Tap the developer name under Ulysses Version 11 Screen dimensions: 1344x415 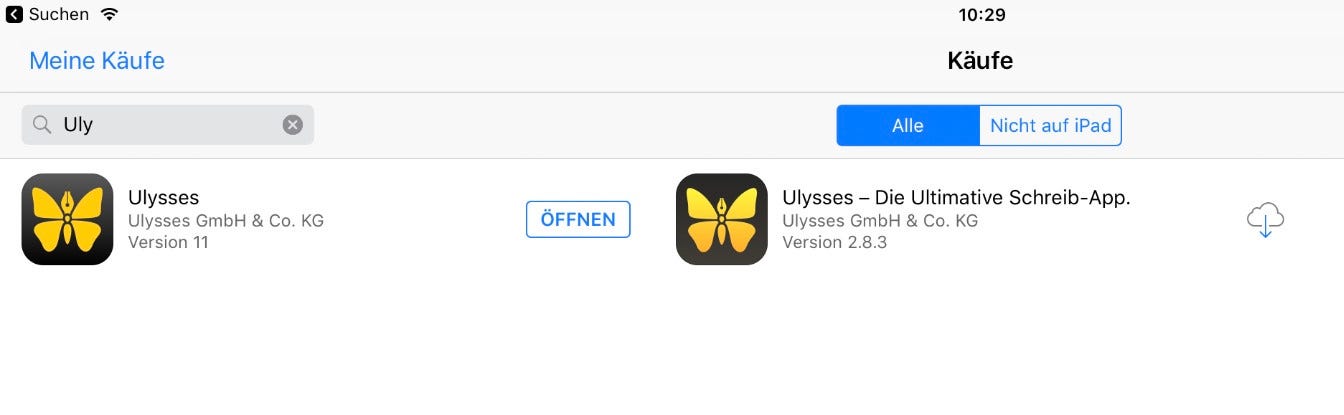coord(226,220)
